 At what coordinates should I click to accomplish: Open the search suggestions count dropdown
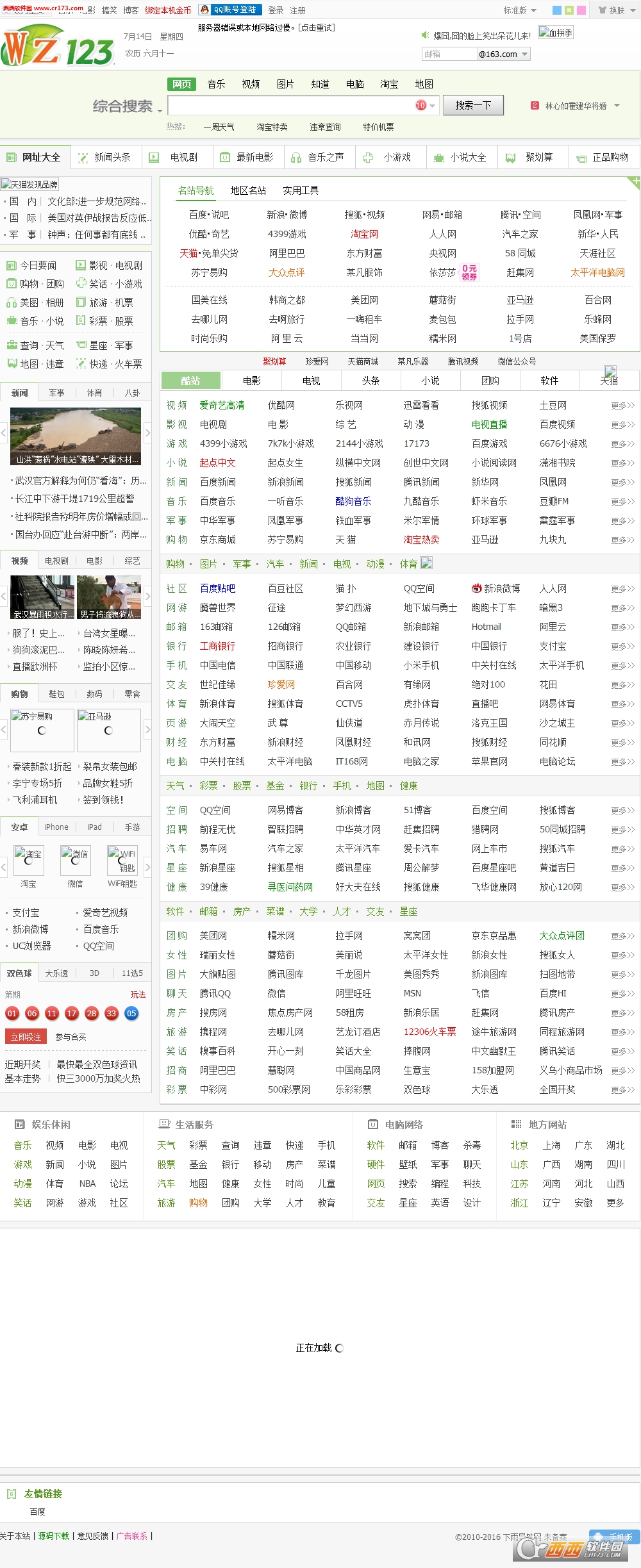pyautogui.click(x=432, y=106)
